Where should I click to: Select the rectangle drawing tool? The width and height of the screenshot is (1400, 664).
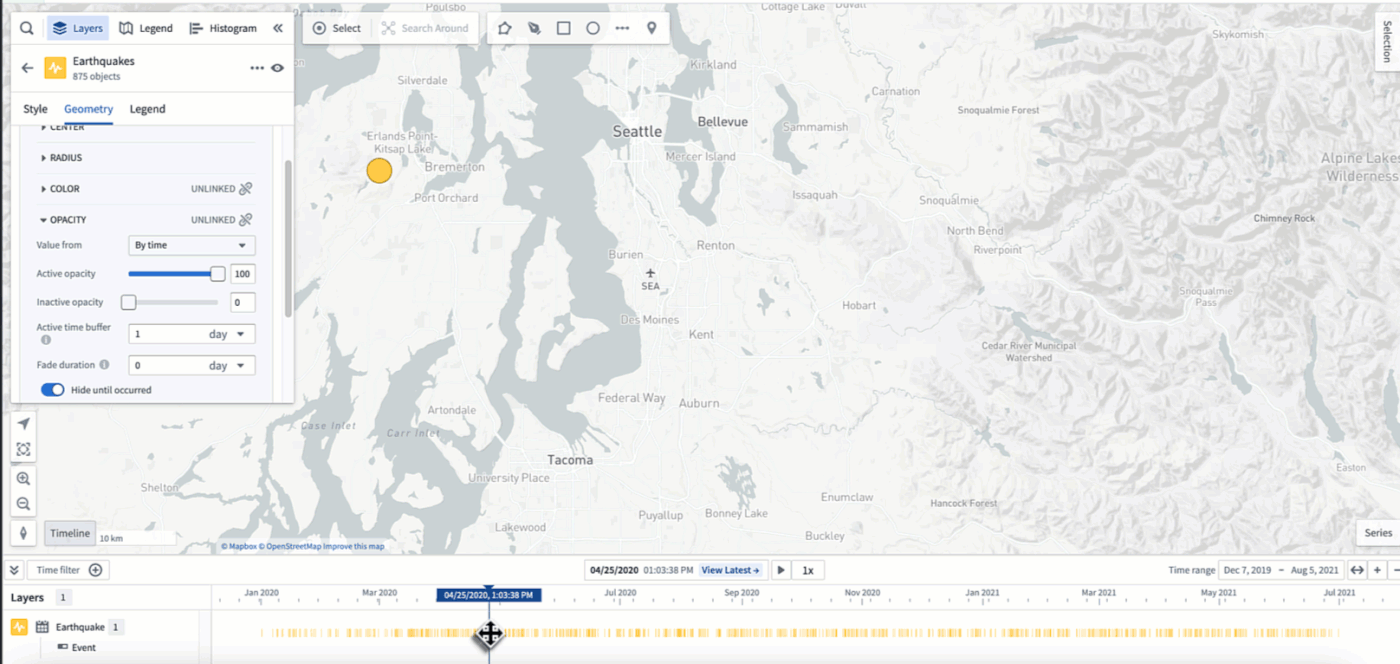[x=564, y=28]
